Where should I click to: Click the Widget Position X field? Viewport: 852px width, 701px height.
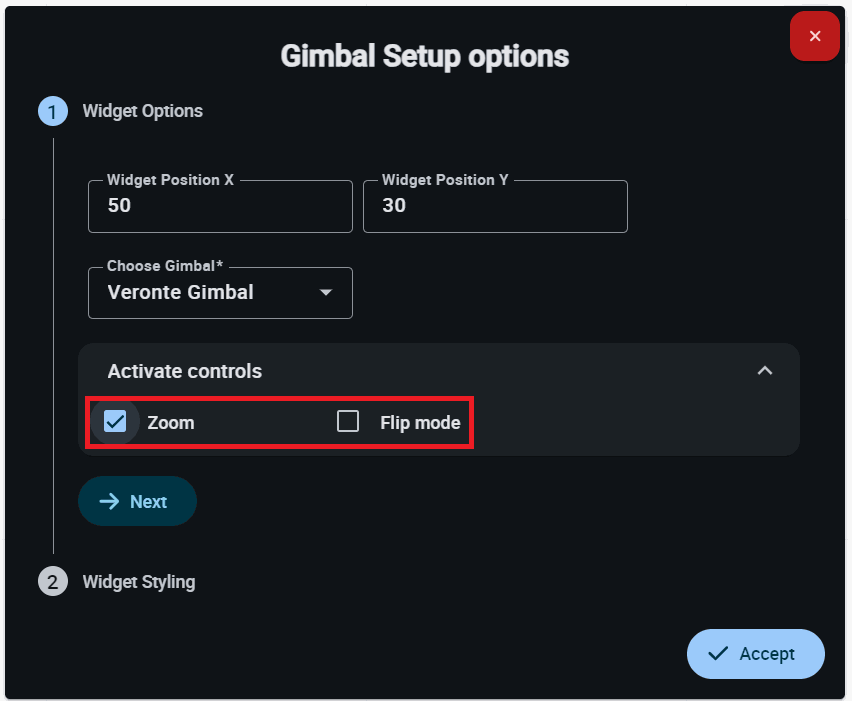point(220,207)
